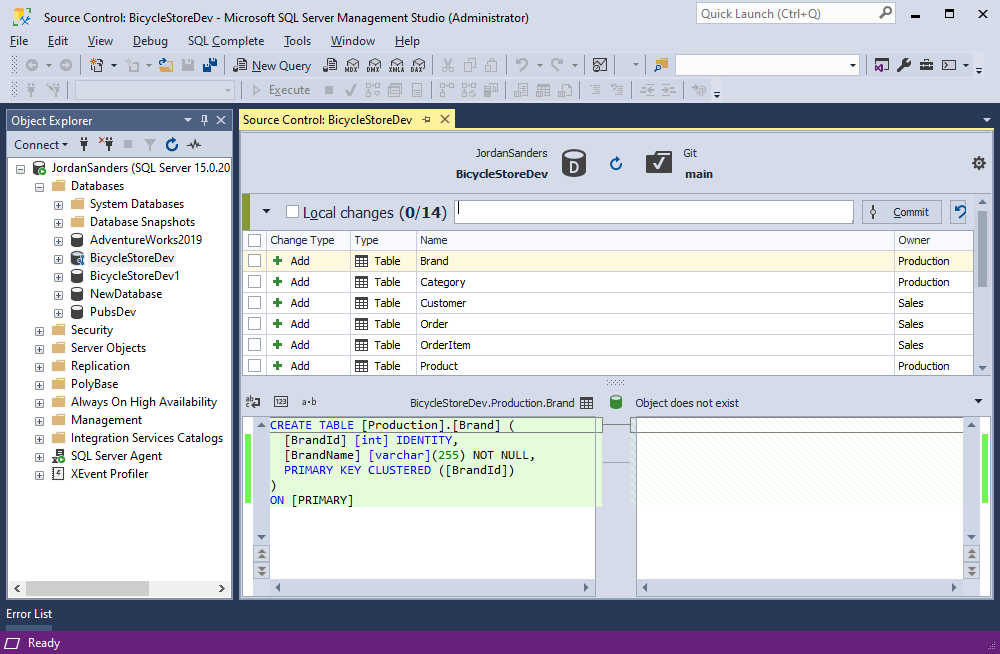The image size is (1000, 654).
Task: Click the DAX query icon
Action: (x=418, y=65)
